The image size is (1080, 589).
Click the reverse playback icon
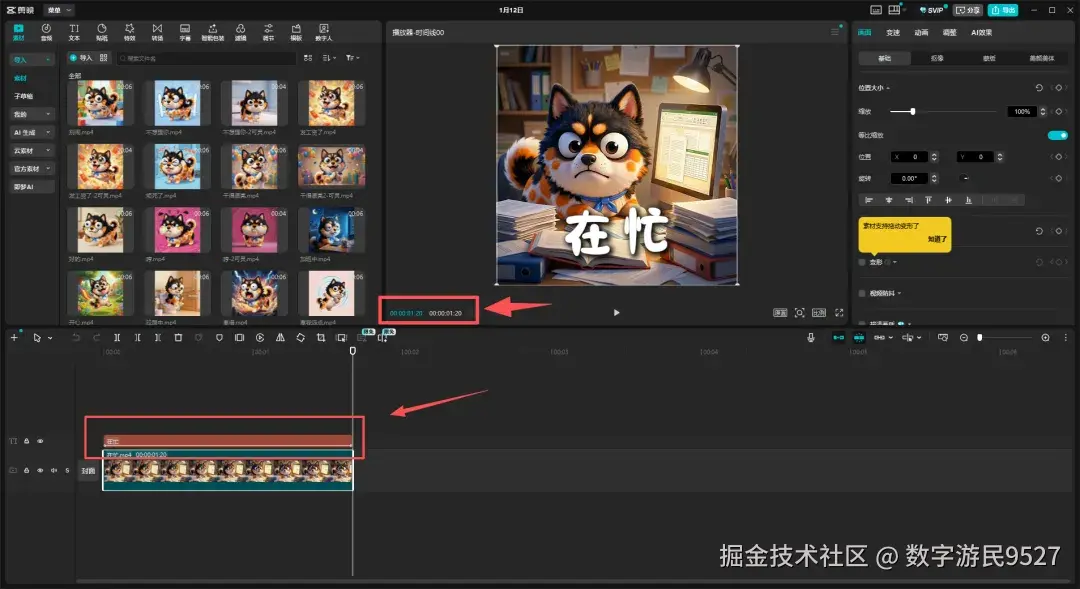(260, 338)
